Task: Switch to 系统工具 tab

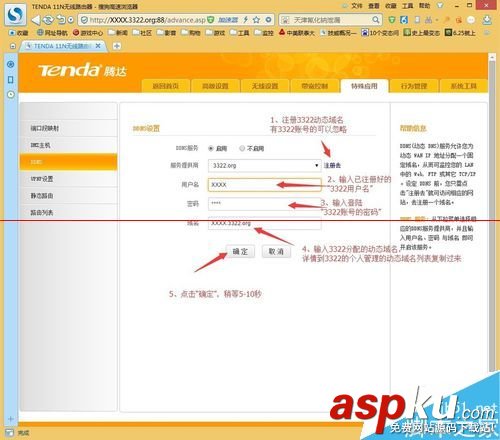Action: click(x=463, y=86)
